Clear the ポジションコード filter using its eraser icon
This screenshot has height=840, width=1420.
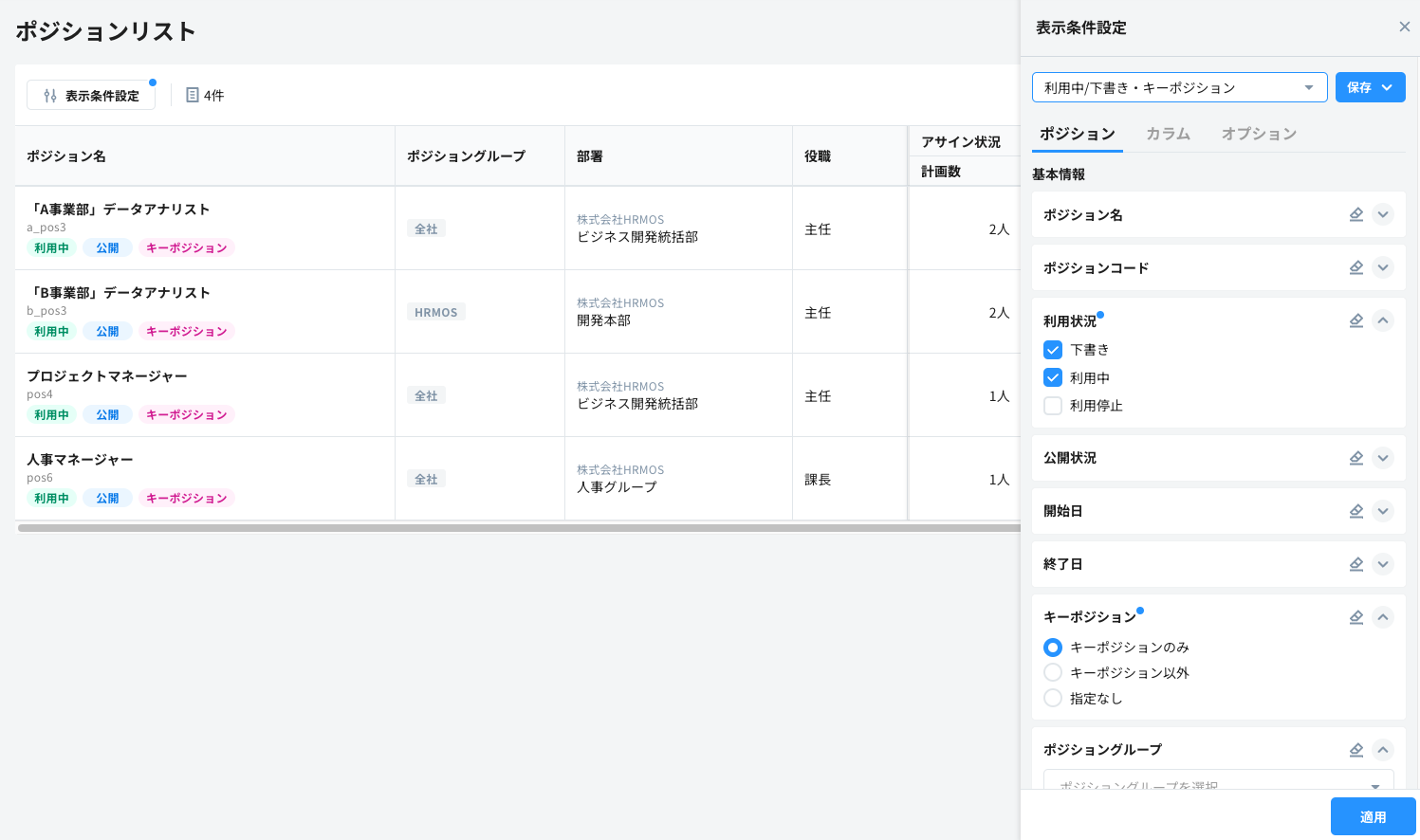coord(1356,267)
